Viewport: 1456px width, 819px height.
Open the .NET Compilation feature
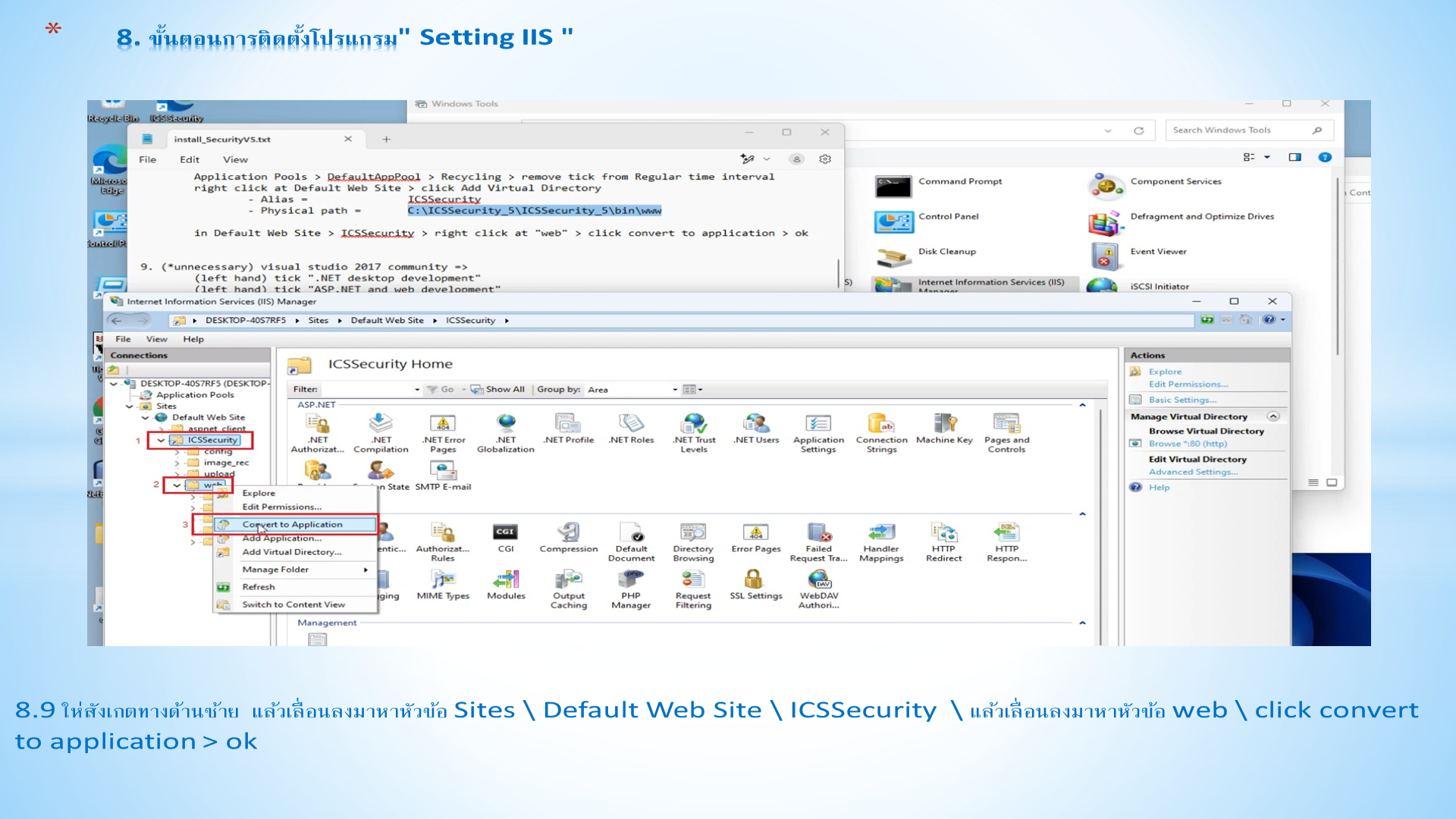tap(381, 433)
